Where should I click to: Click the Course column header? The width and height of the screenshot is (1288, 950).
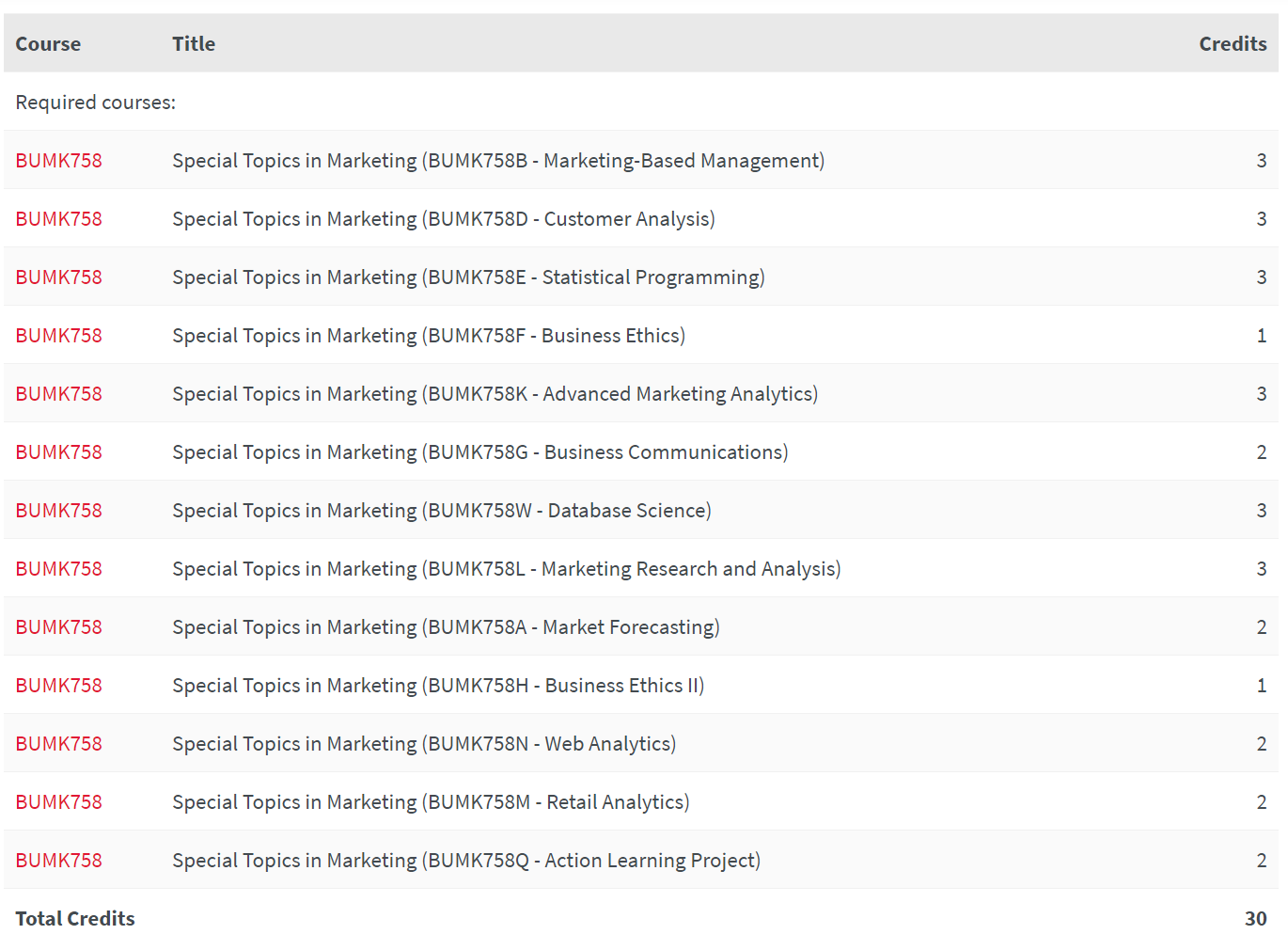point(48,44)
